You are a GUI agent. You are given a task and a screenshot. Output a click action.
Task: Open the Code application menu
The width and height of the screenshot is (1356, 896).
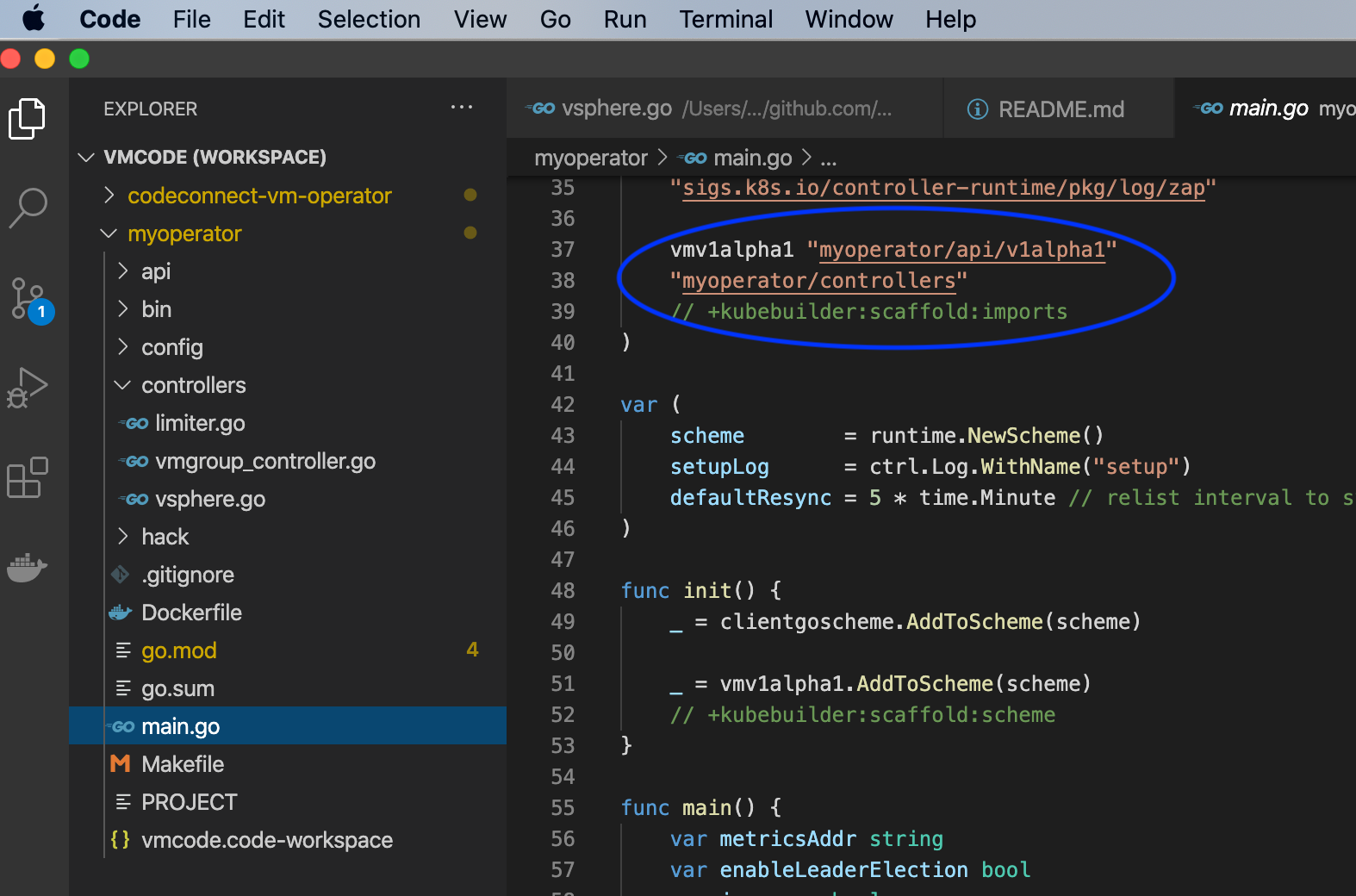coord(109,19)
